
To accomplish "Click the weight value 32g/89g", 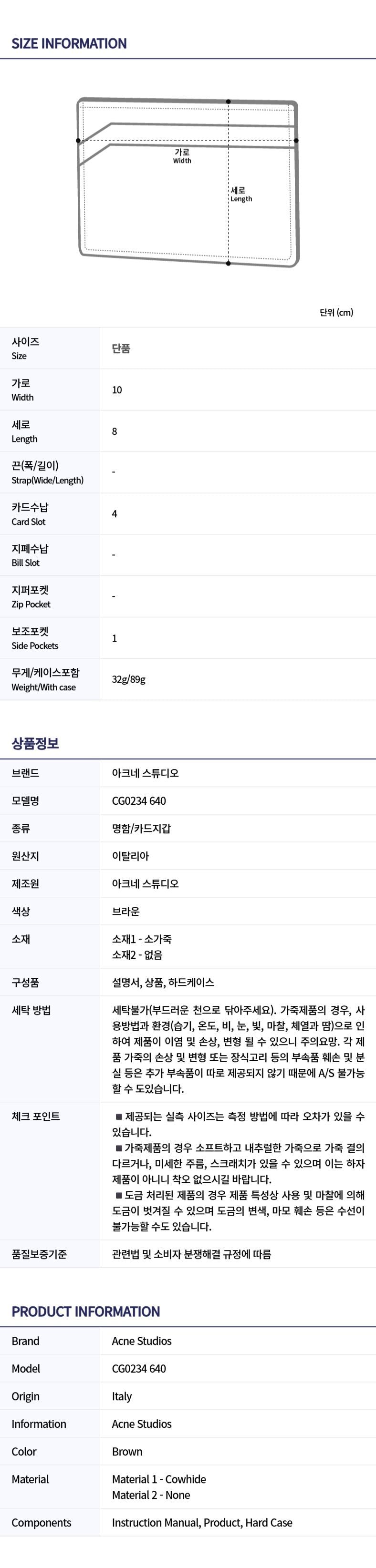I will tap(128, 679).
